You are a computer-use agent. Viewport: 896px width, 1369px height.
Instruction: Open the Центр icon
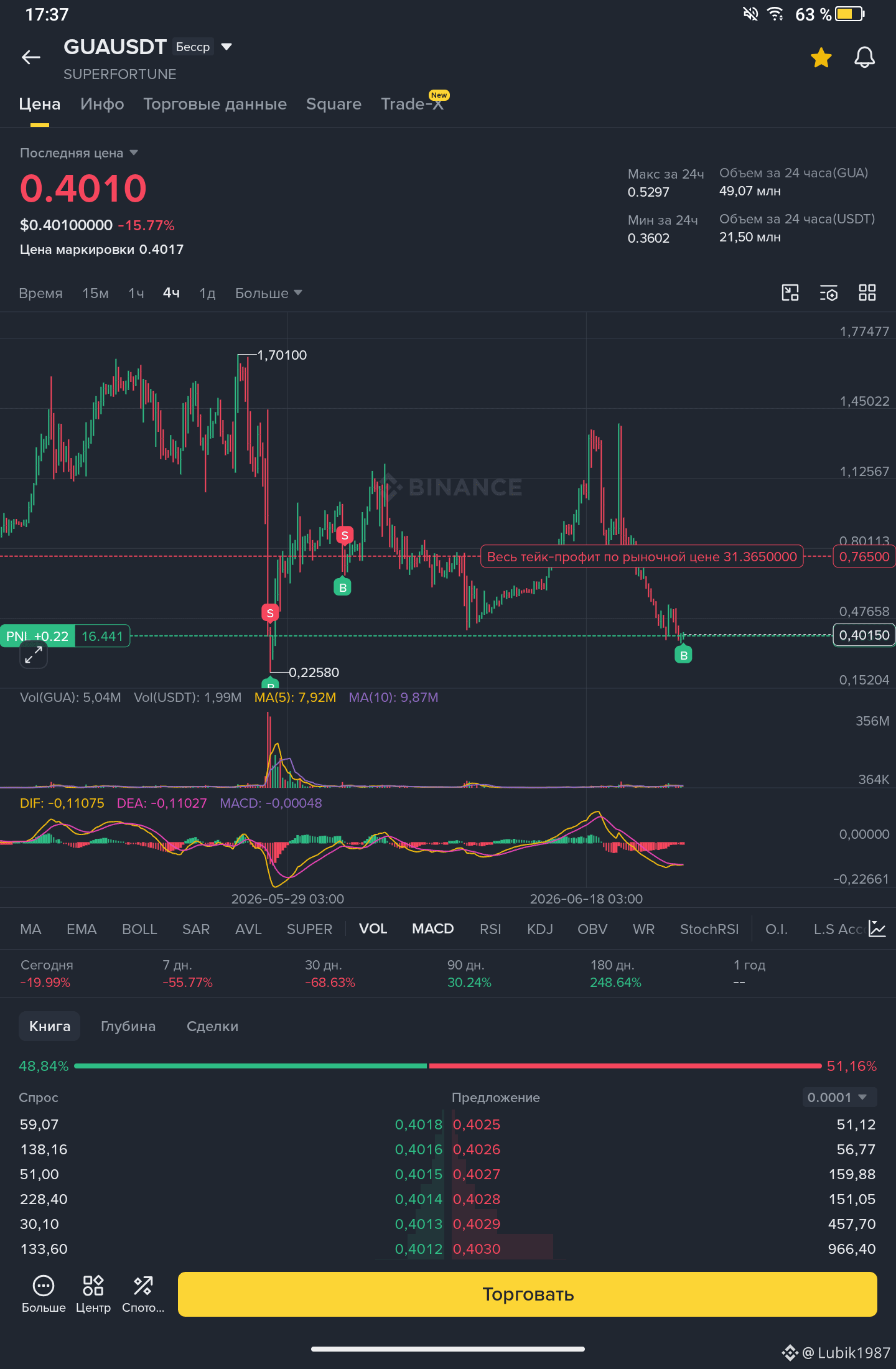coord(93,1294)
